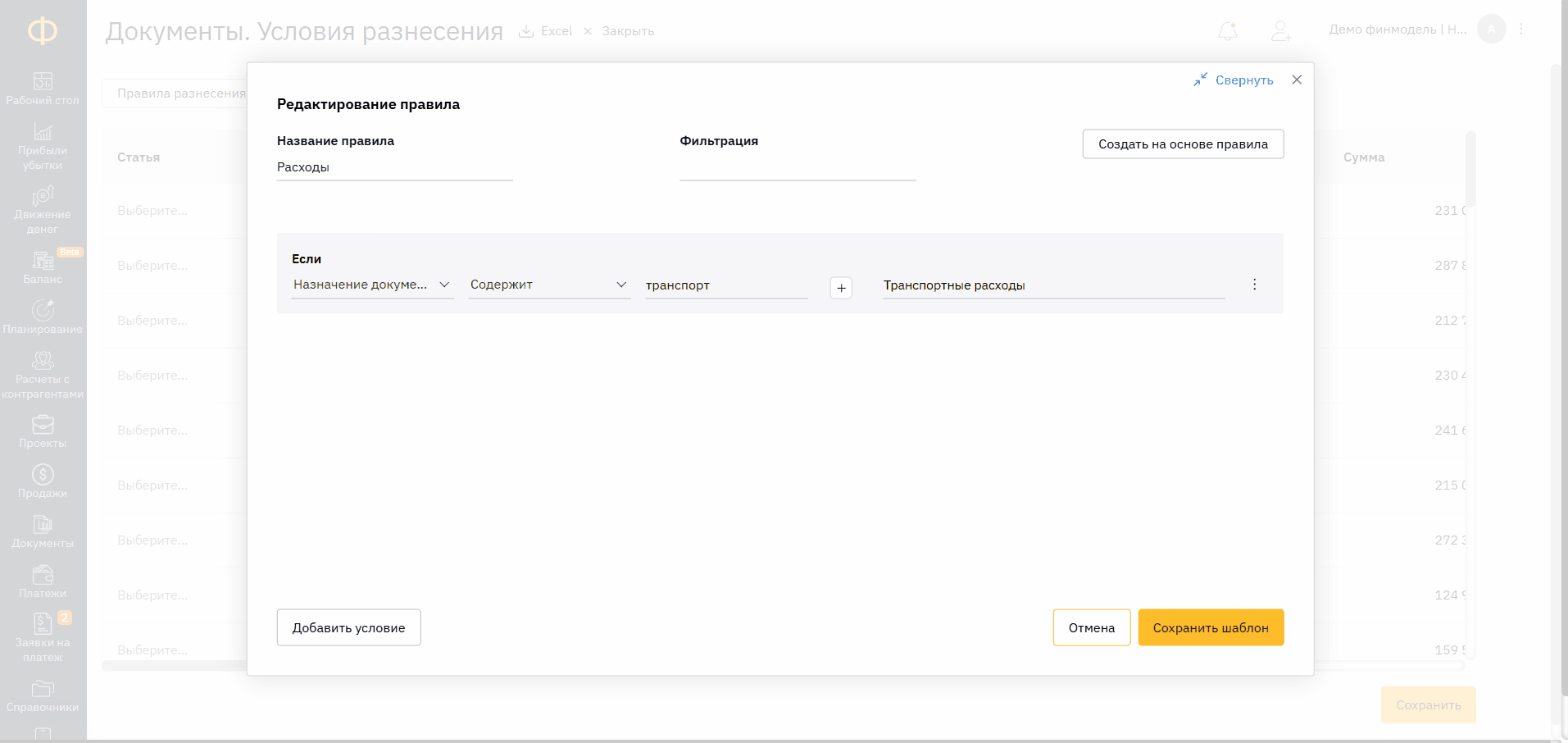This screenshot has width=1568, height=743.
Task: Expand the Назначение документа dropdown
Action: (x=372, y=285)
